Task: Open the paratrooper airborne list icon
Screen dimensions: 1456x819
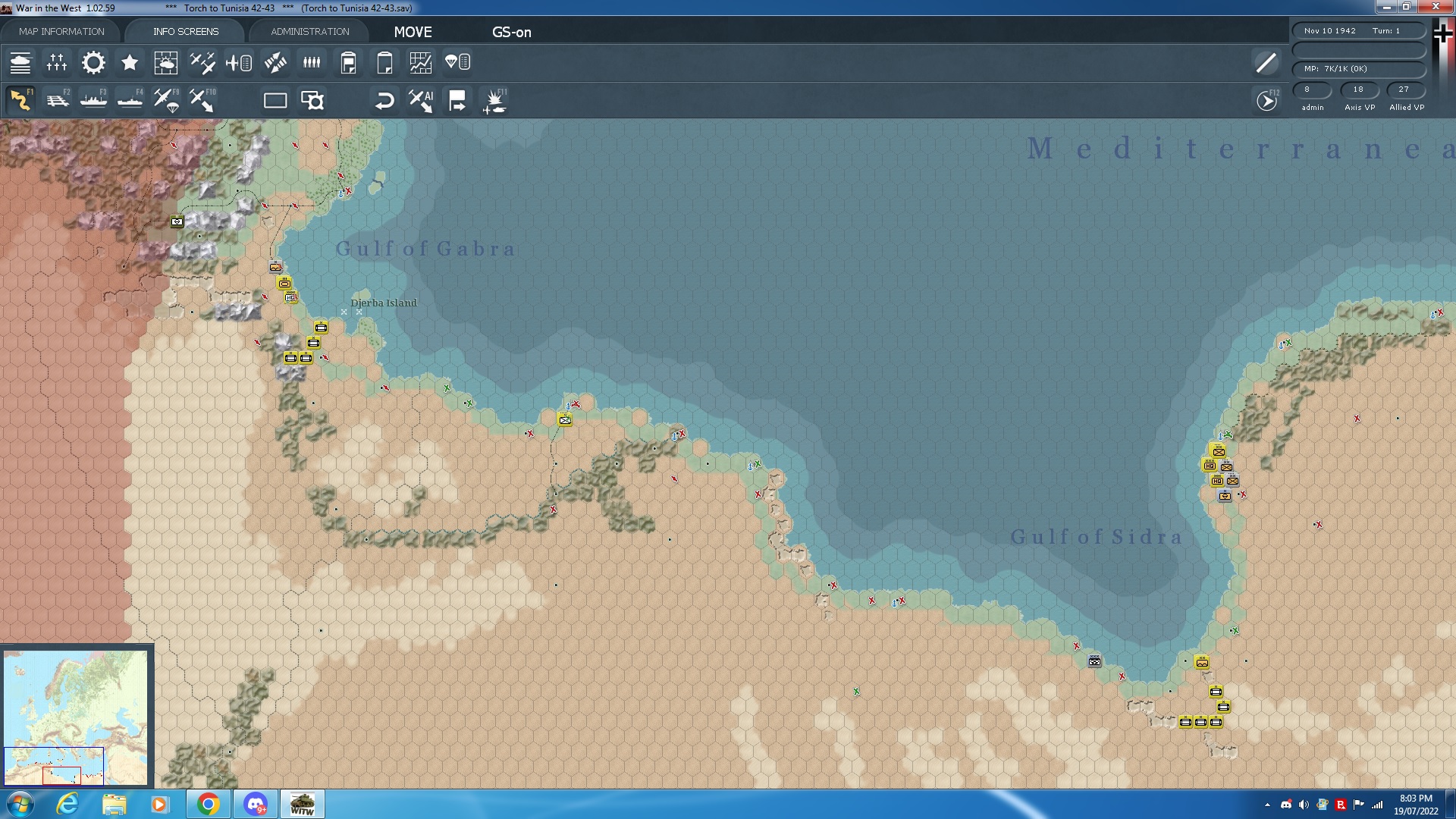Action: coord(457,63)
